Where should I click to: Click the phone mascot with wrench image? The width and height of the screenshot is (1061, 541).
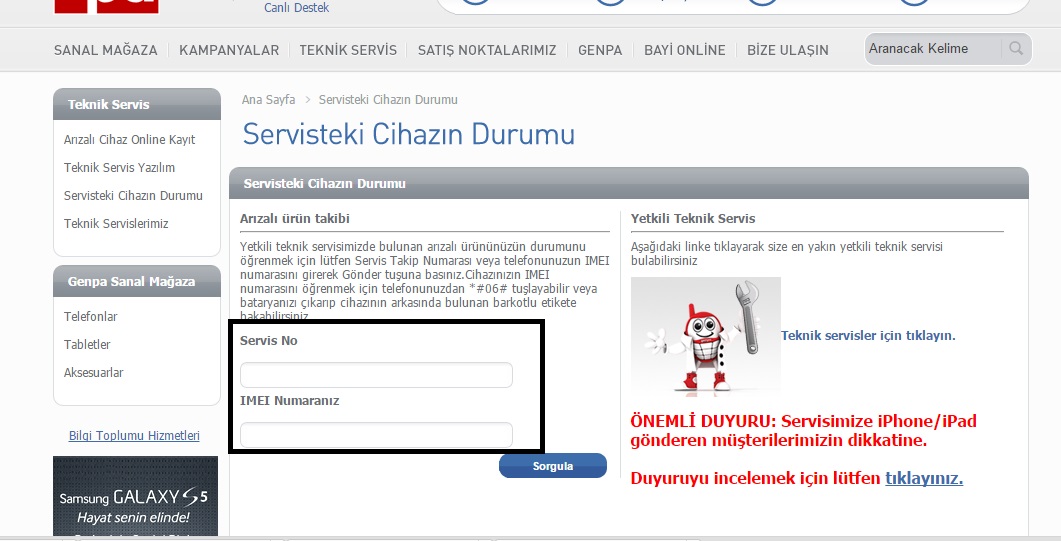(706, 335)
